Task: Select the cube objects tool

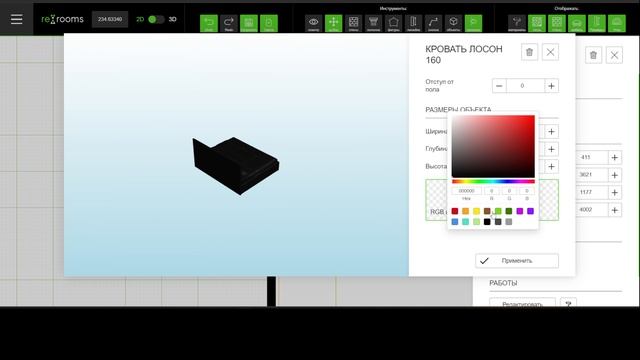Action: [x=453, y=23]
